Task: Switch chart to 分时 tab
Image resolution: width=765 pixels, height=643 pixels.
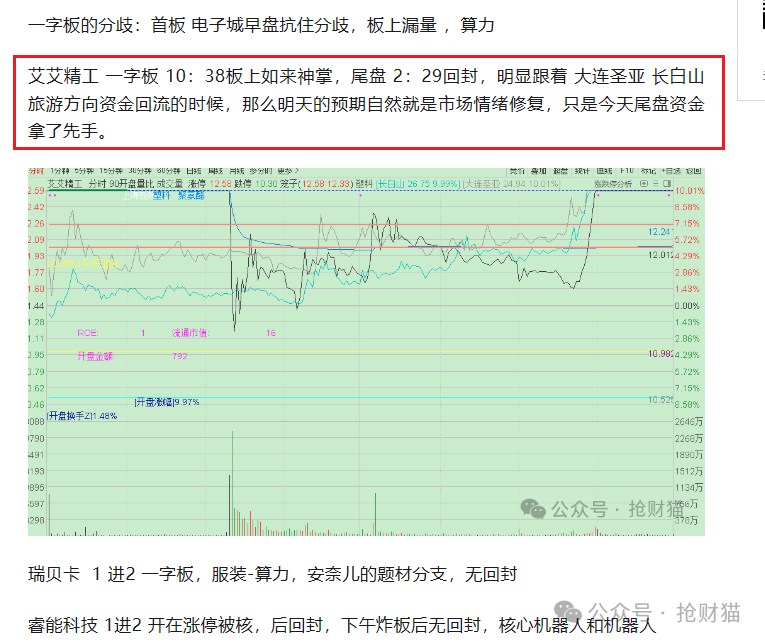Action: pos(36,171)
